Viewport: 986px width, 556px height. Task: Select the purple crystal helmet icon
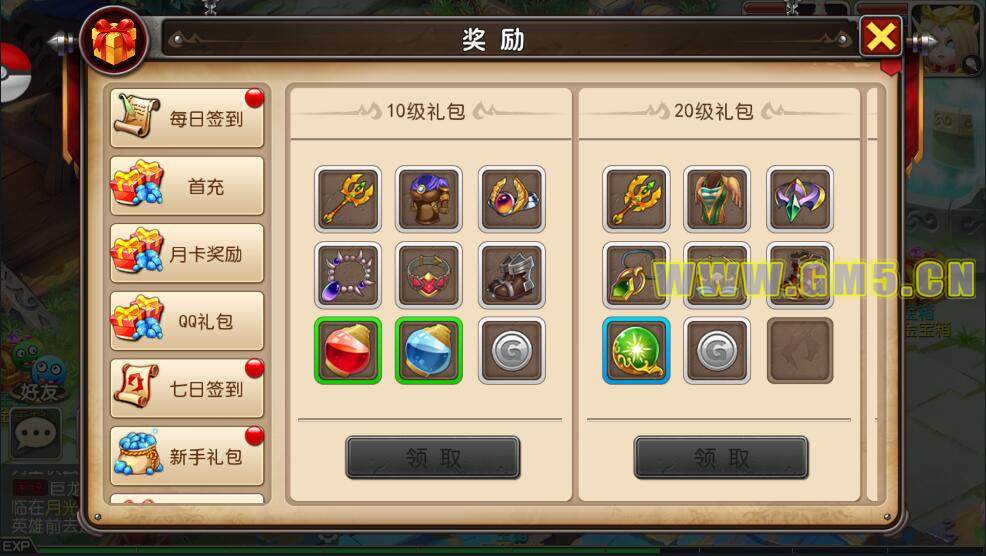pos(800,199)
